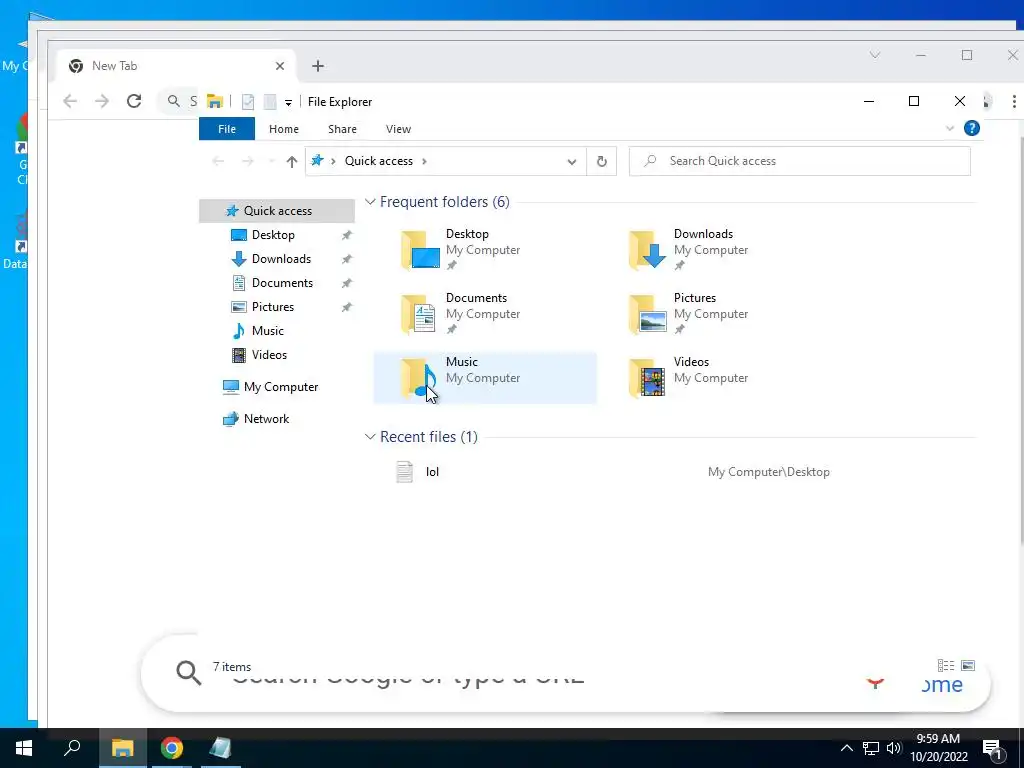The width and height of the screenshot is (1024, 768).
Task: Click the Quick access breadcrumb in address bar
Action: pos(379,161)
